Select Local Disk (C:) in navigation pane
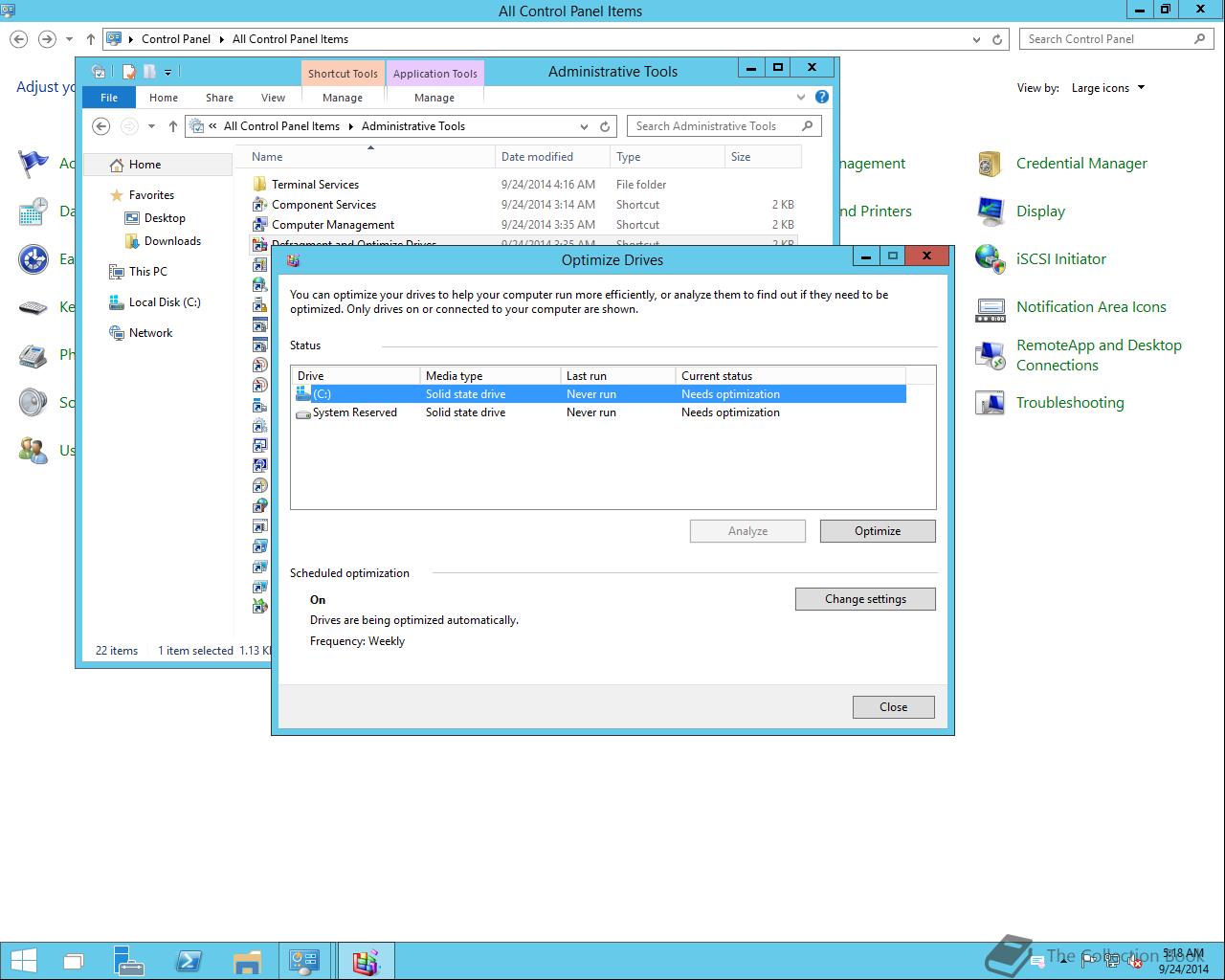Screen dimensions: 1225x980 [x=165, y=302]
